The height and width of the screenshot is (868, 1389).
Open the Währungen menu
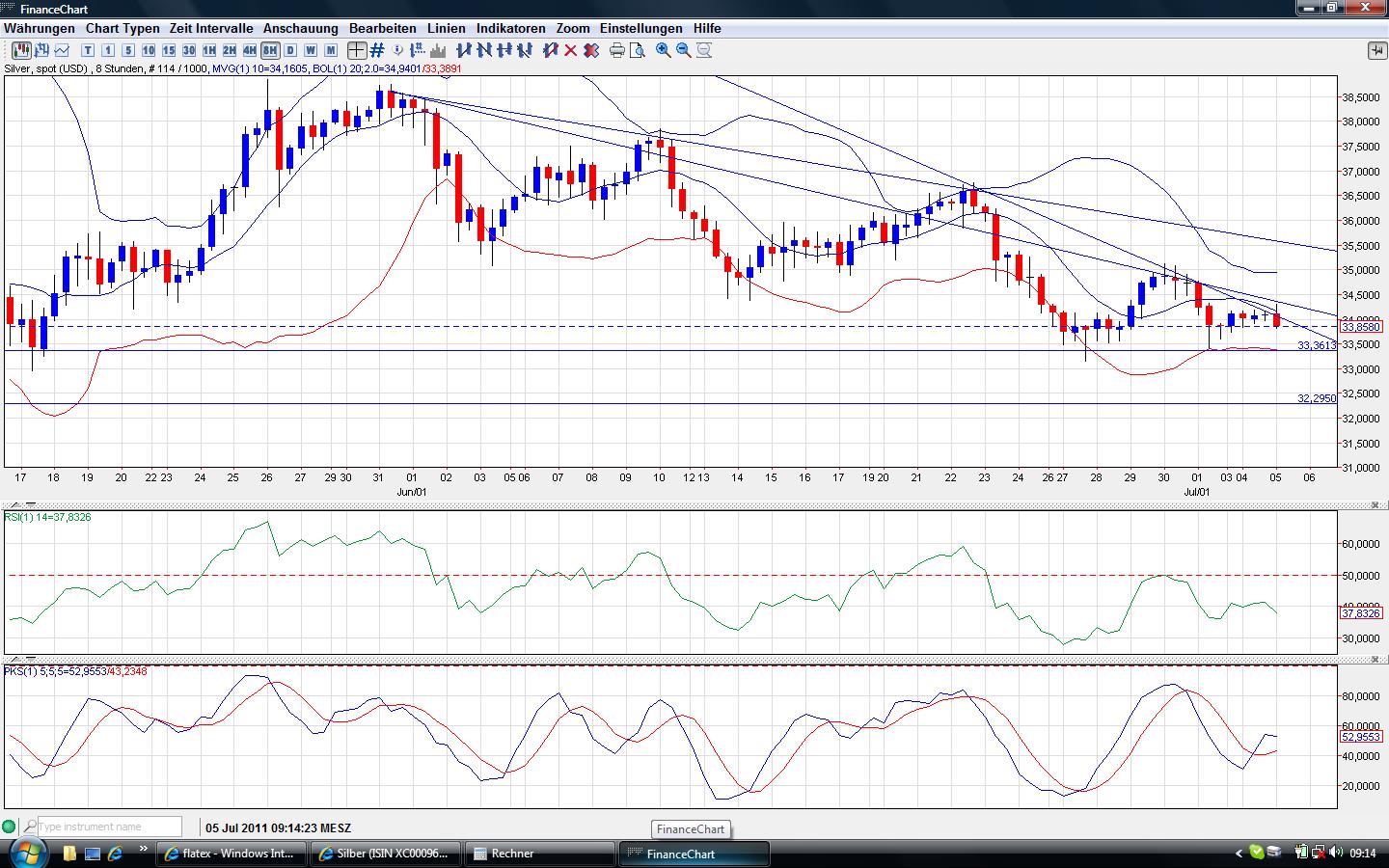point(40,28)
